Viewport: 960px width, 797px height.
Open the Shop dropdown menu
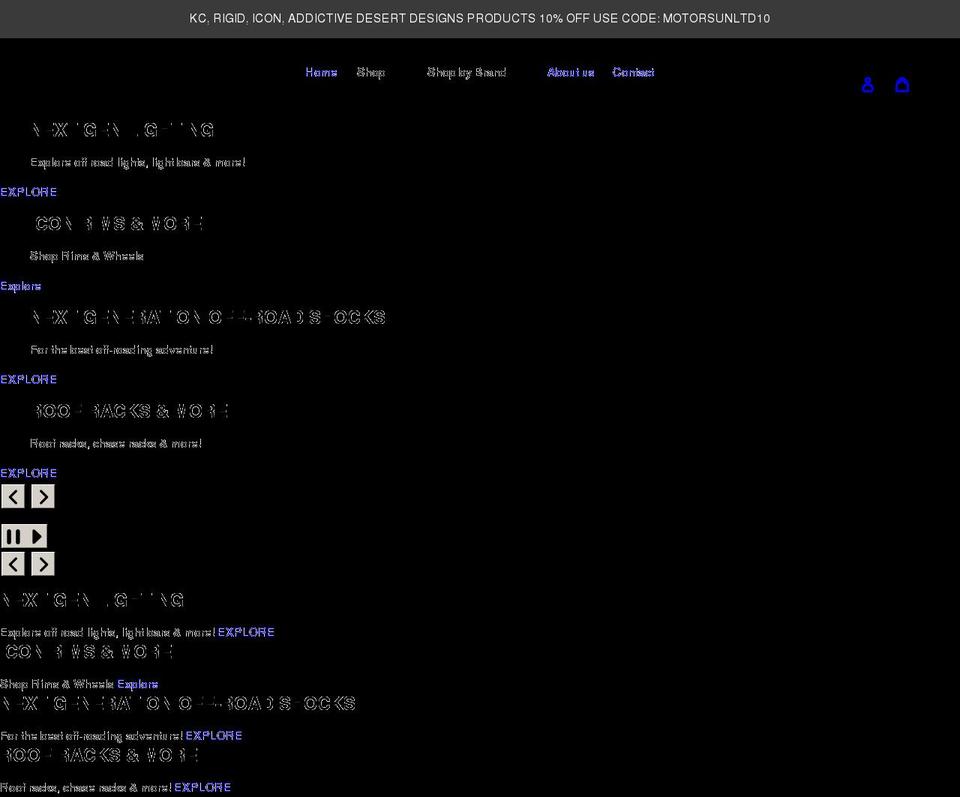point(371,72)
